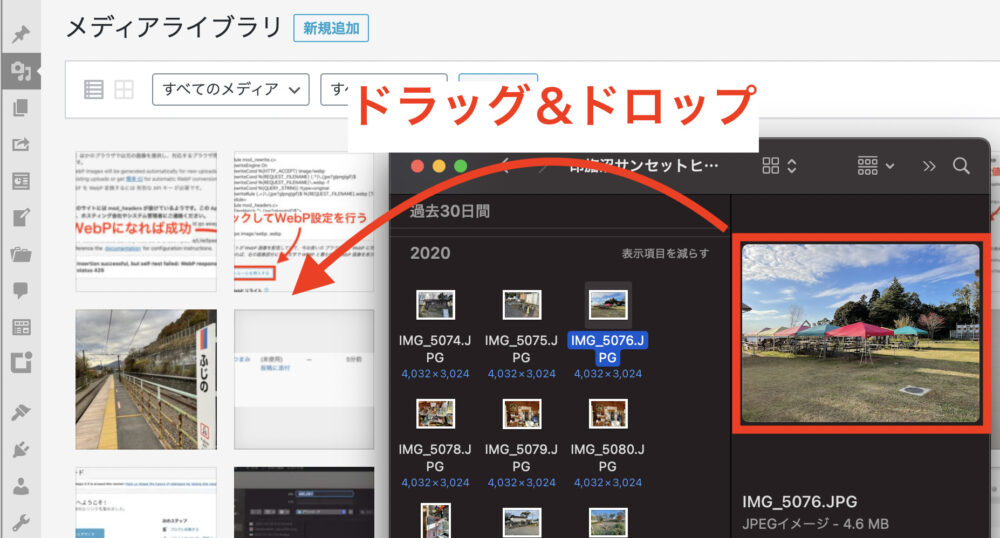This screenshot has height=538, width=1000.
Task: Click Finder search magnifier icon
Action: (x=960, y=166)
